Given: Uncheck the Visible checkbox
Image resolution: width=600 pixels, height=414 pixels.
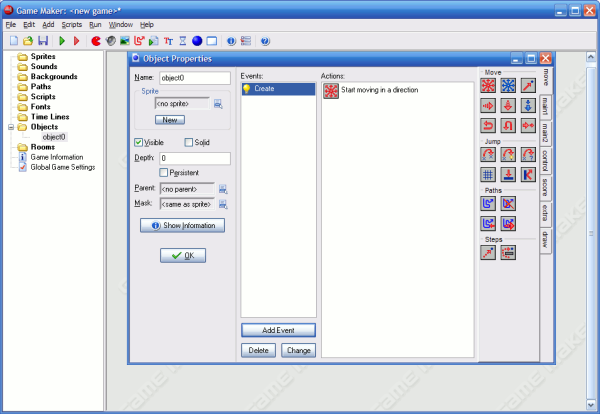Looking at the screenshot, I should (x=138, y=142).
